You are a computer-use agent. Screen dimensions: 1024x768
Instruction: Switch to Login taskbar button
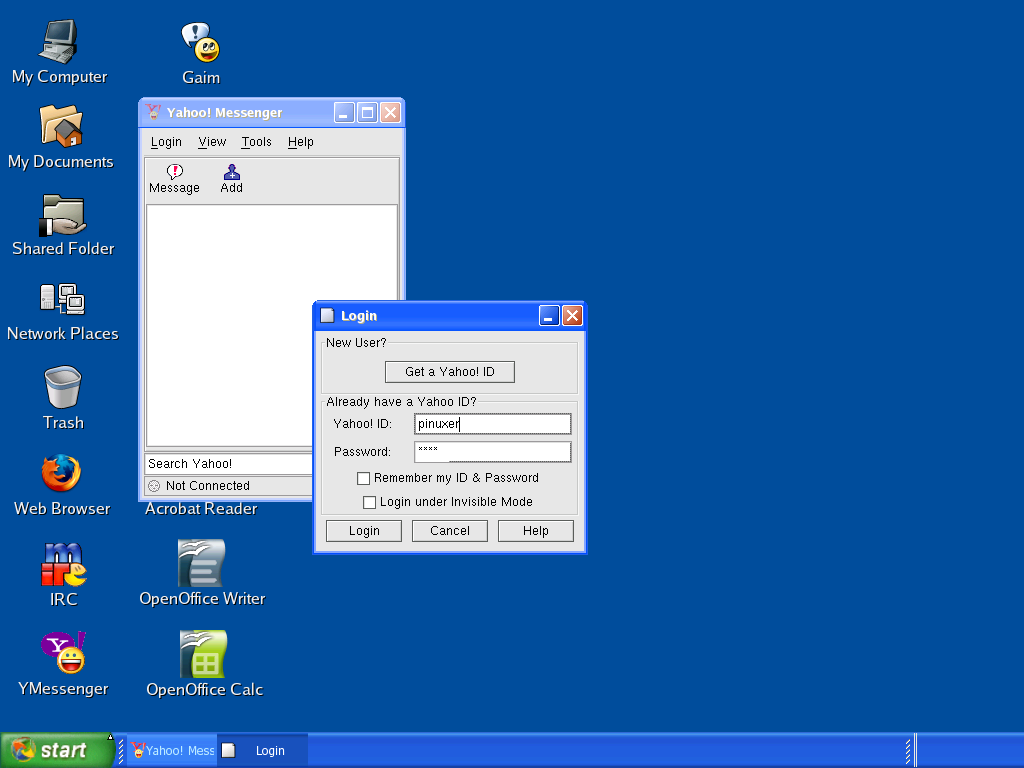coord(263,750)
